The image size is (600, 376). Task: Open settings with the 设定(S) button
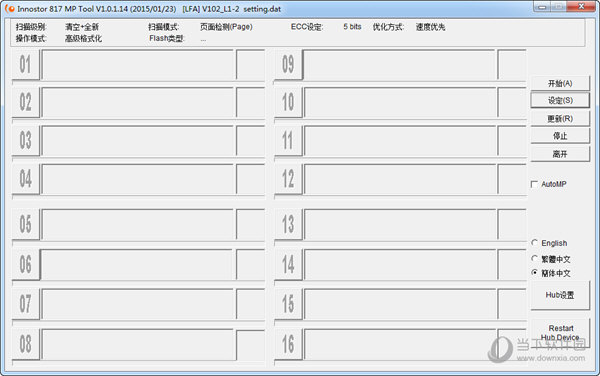click(x=560, y=100)
